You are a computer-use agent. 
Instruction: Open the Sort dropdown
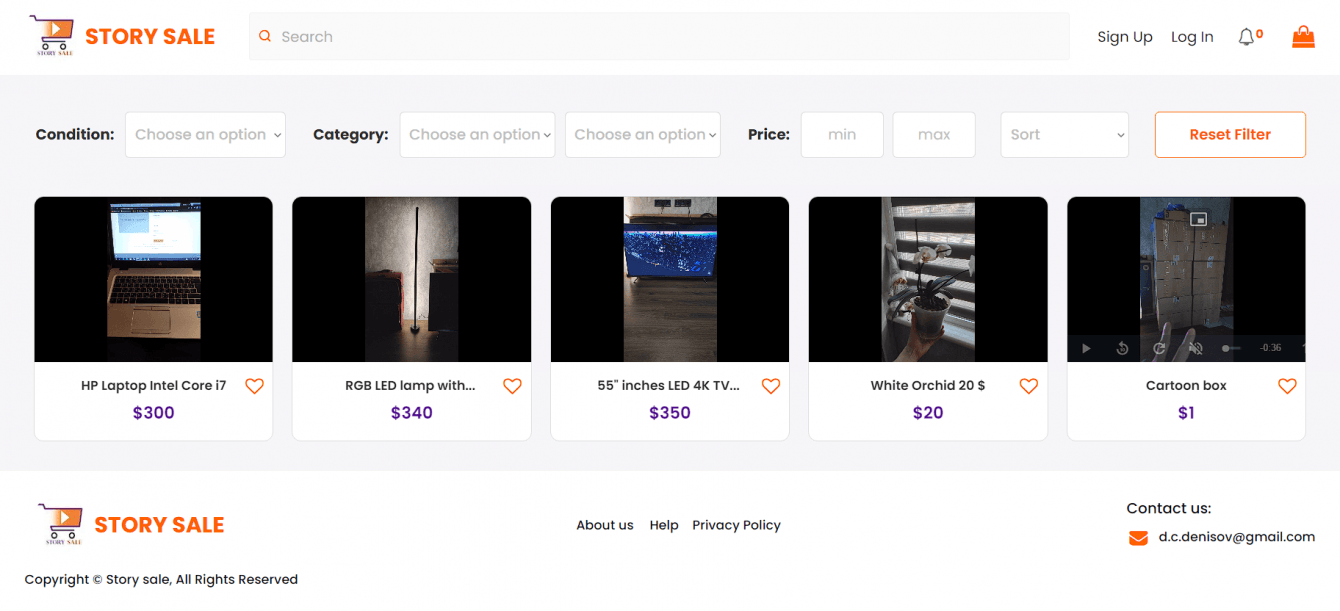[1064, 135]
